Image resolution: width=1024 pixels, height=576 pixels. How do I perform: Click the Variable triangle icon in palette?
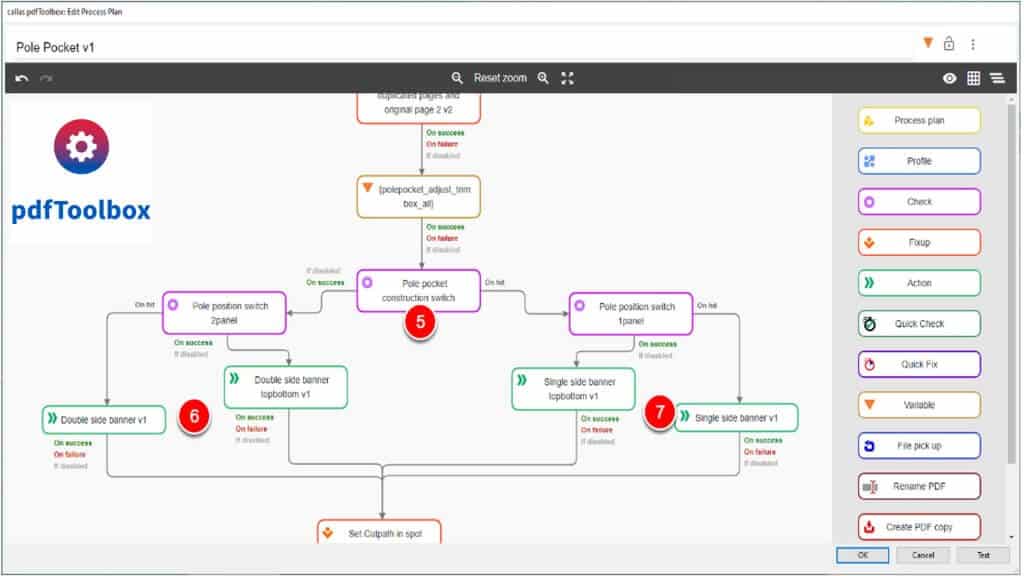tap(869, 404)
